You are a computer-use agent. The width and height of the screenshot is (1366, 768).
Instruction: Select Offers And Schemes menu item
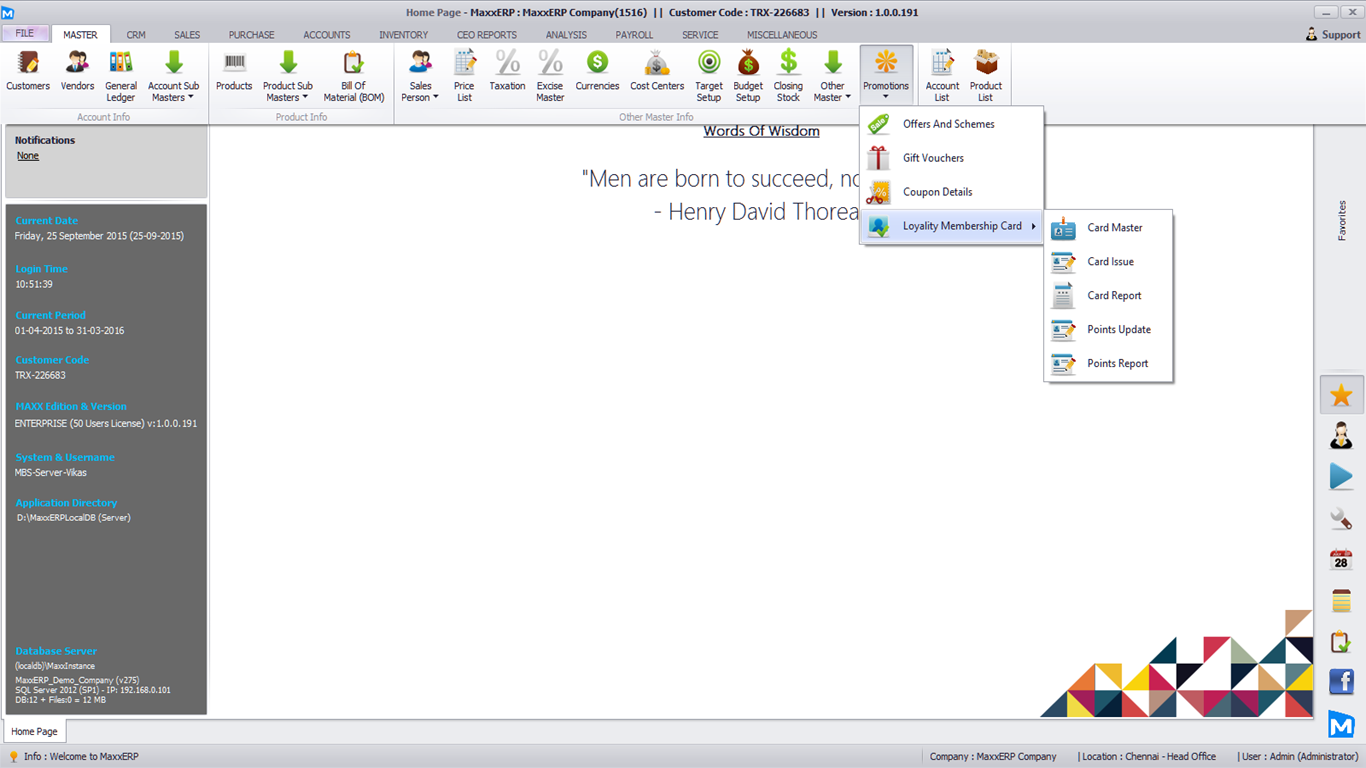click(x=948, y=124)
